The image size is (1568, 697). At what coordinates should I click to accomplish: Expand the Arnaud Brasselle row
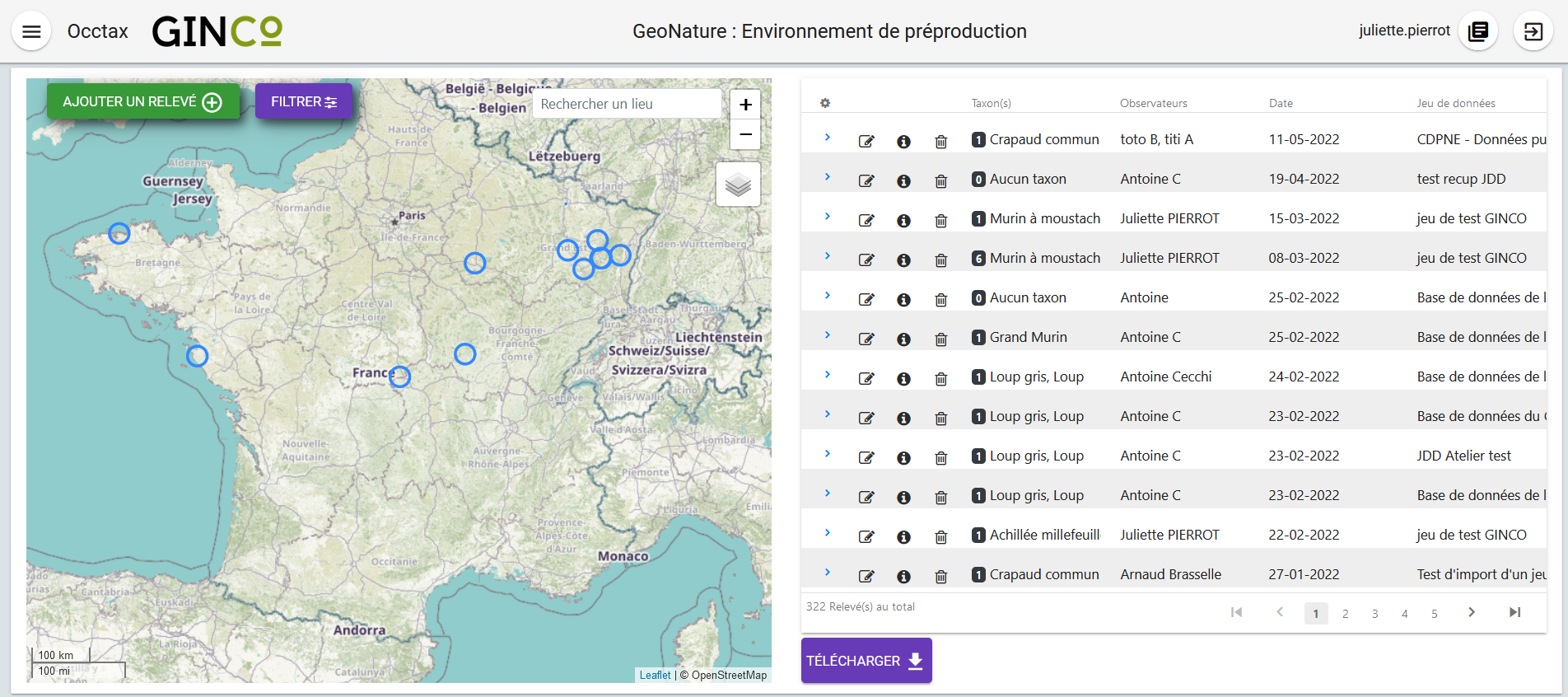coord(828,573)
